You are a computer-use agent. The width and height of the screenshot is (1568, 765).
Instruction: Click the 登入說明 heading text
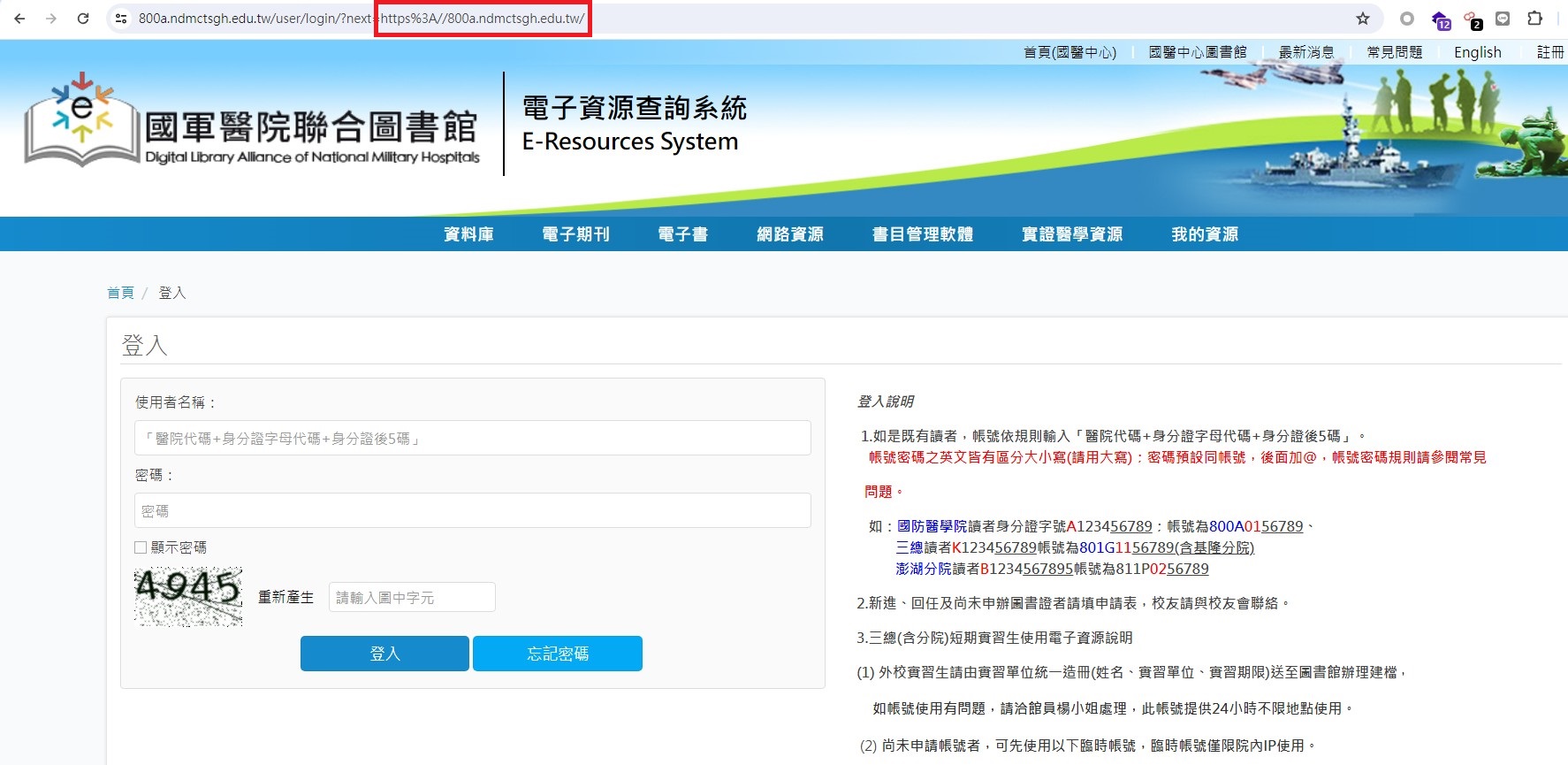886,402
